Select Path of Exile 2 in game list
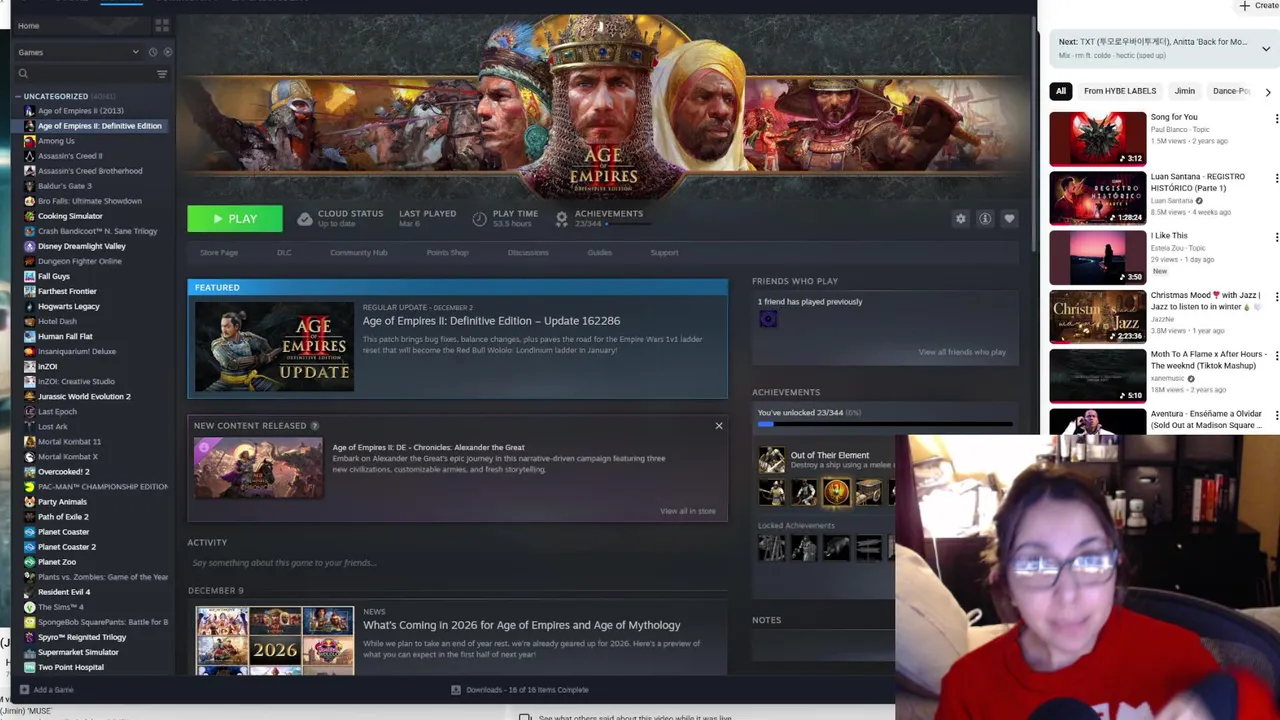 (x=63, y=516)
